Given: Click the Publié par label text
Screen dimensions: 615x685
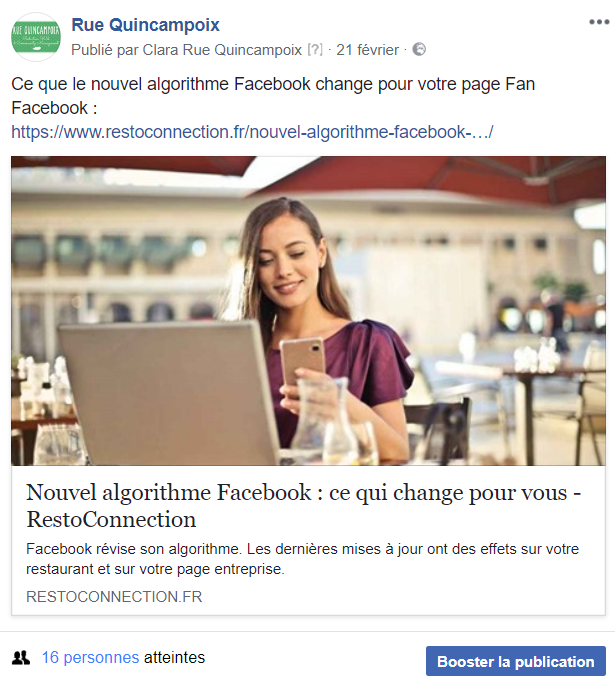Looking at the screenshot, I should pyautogui.click(x=105, y=50).
